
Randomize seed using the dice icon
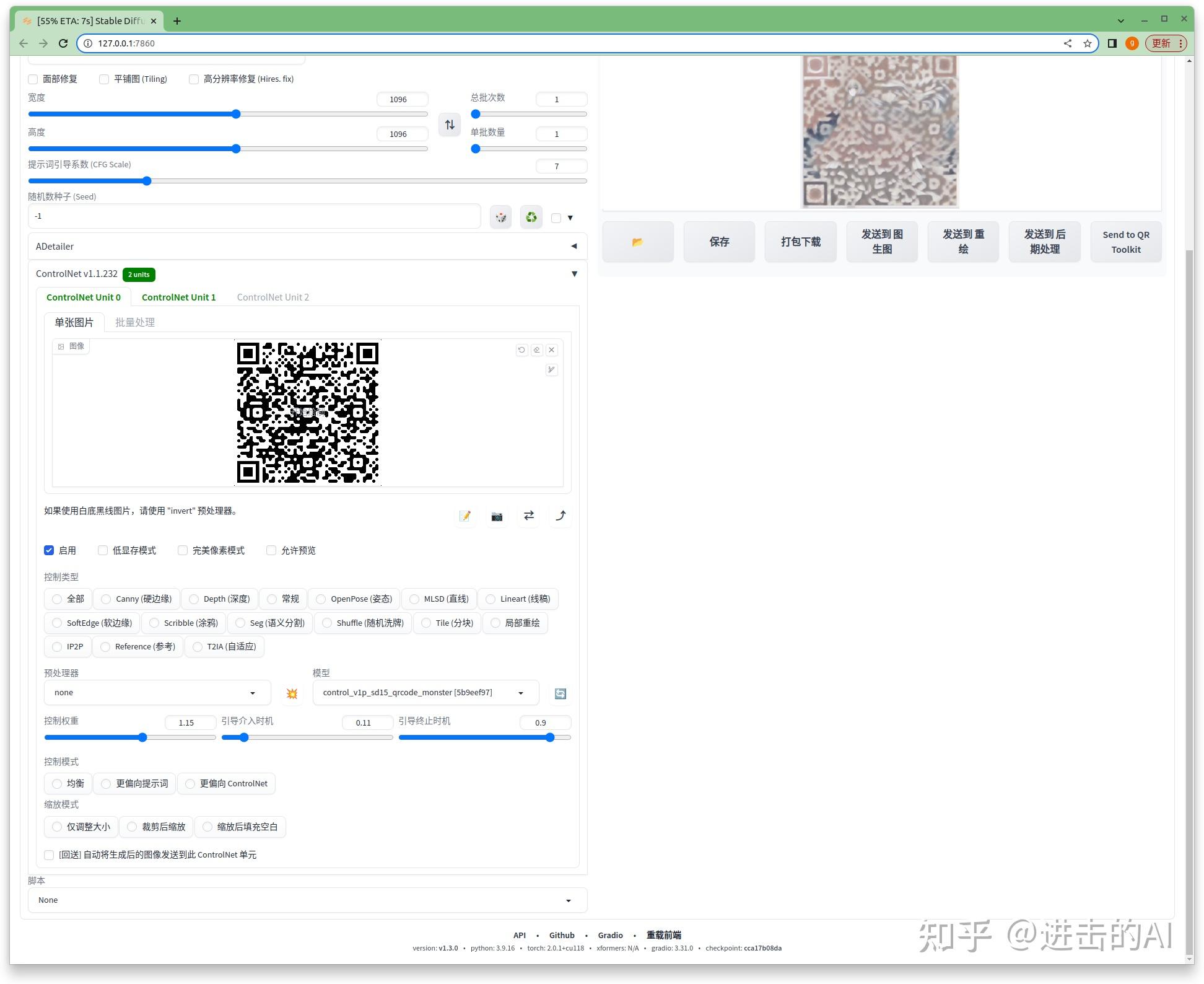500,216
